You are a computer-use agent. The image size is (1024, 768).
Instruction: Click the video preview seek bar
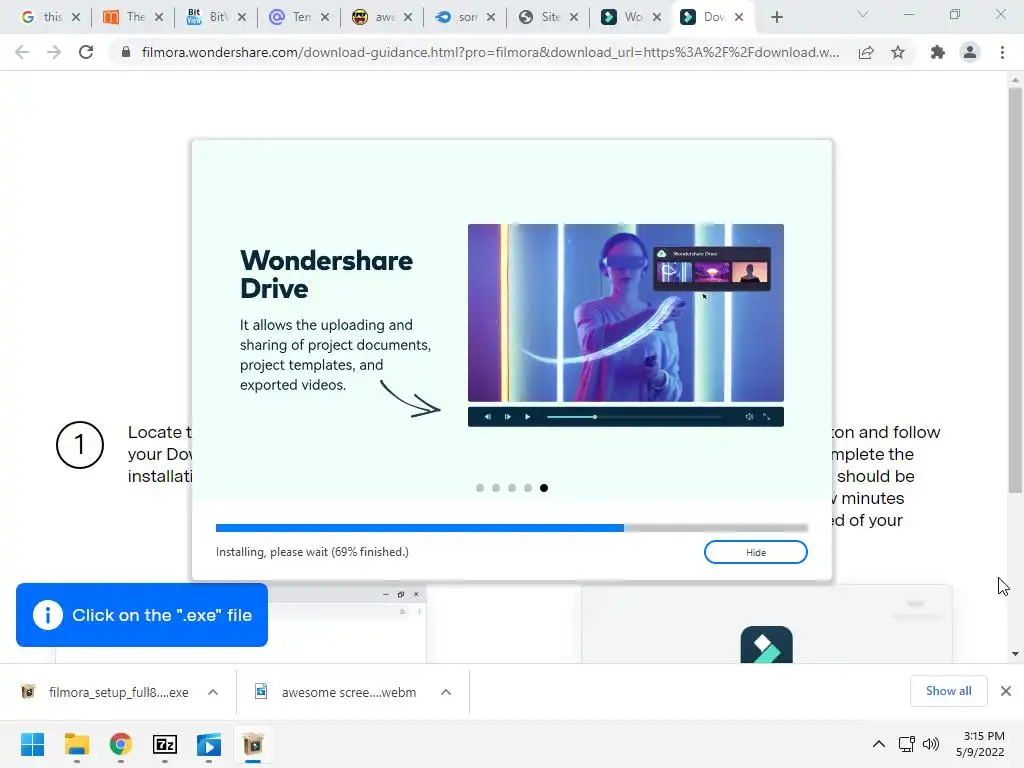[x=634, y=417]
